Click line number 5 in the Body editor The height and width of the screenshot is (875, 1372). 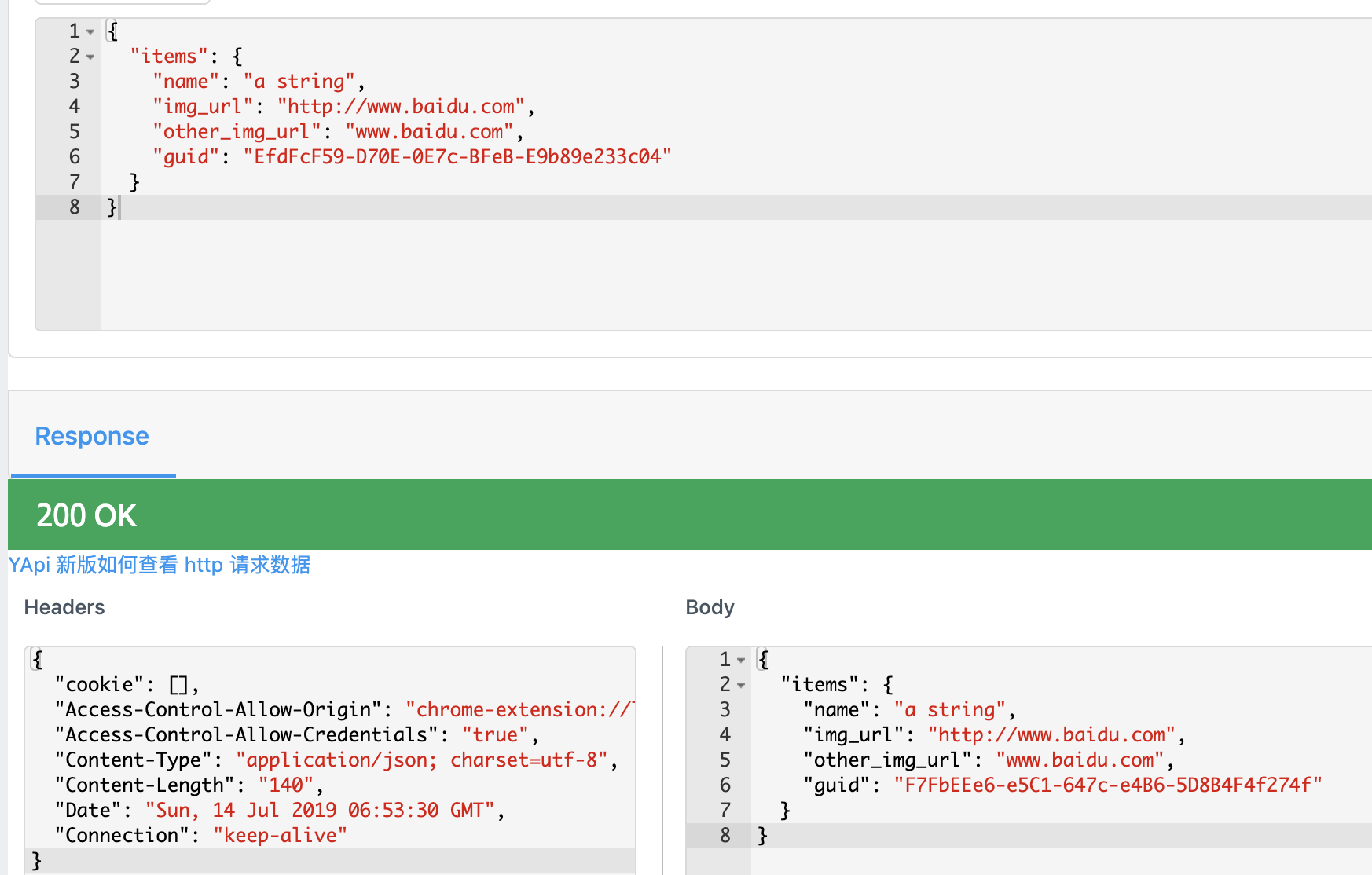(723, 760)
